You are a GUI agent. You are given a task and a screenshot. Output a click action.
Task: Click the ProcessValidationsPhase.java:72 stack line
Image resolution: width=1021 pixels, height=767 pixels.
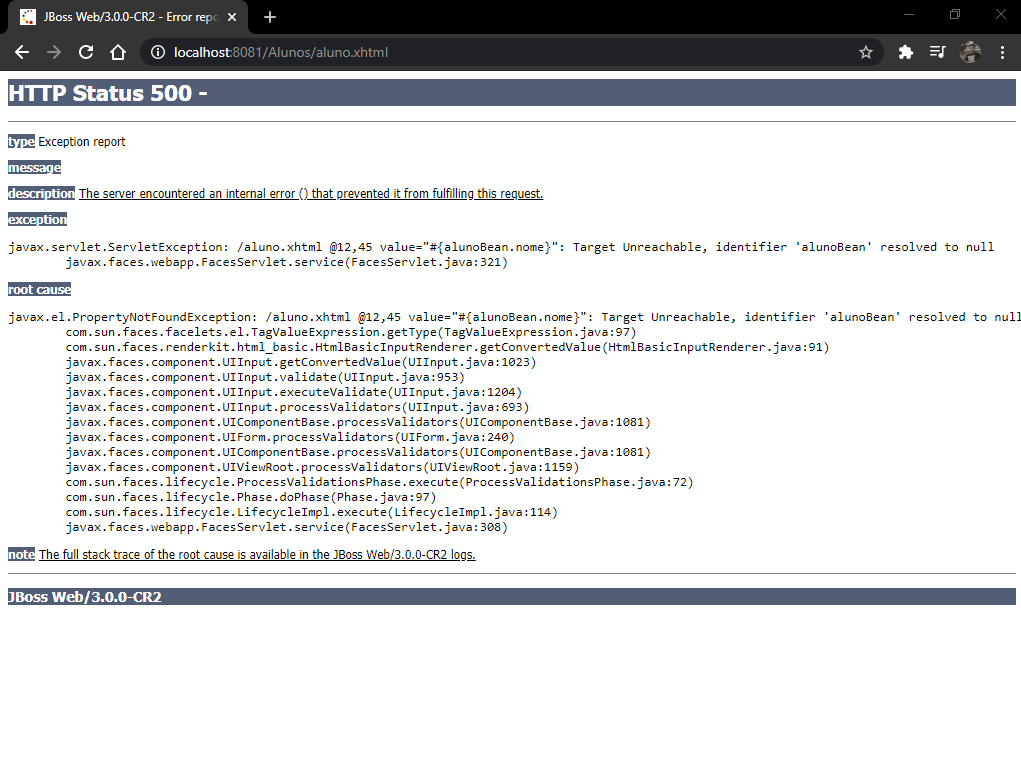pyautogui.click(x=379, y=482)
